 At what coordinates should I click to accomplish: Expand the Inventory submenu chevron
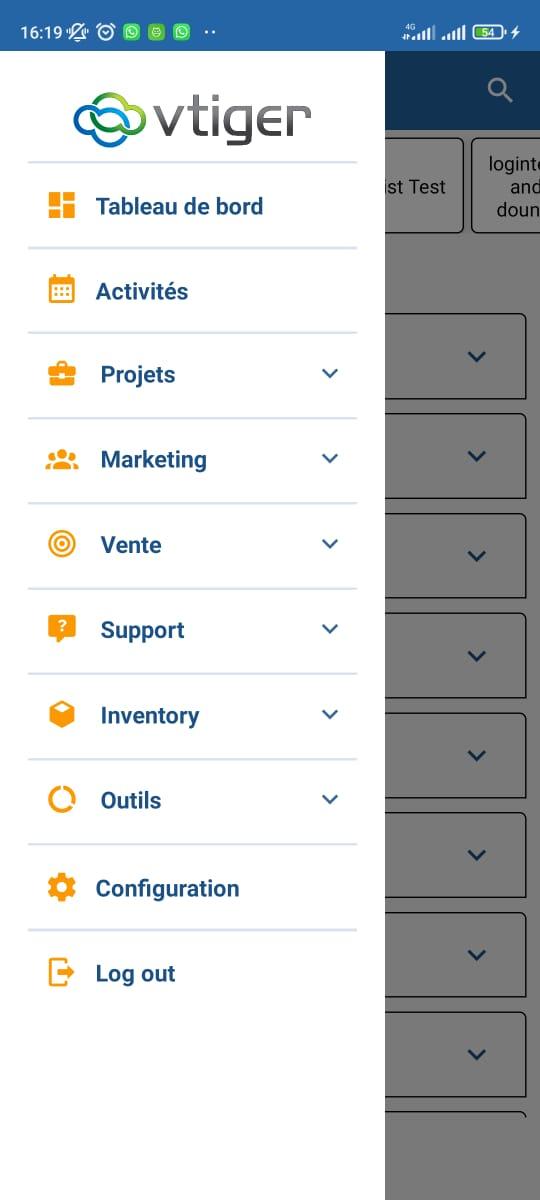click(331, 714)
